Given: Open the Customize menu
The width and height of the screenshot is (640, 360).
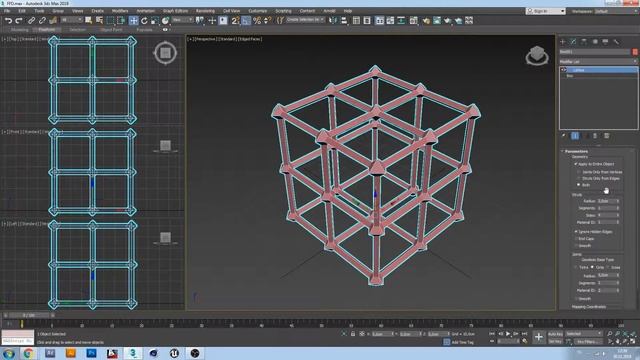Looking at the screenshot, I should pyautogui.click(x=258, y=11).
